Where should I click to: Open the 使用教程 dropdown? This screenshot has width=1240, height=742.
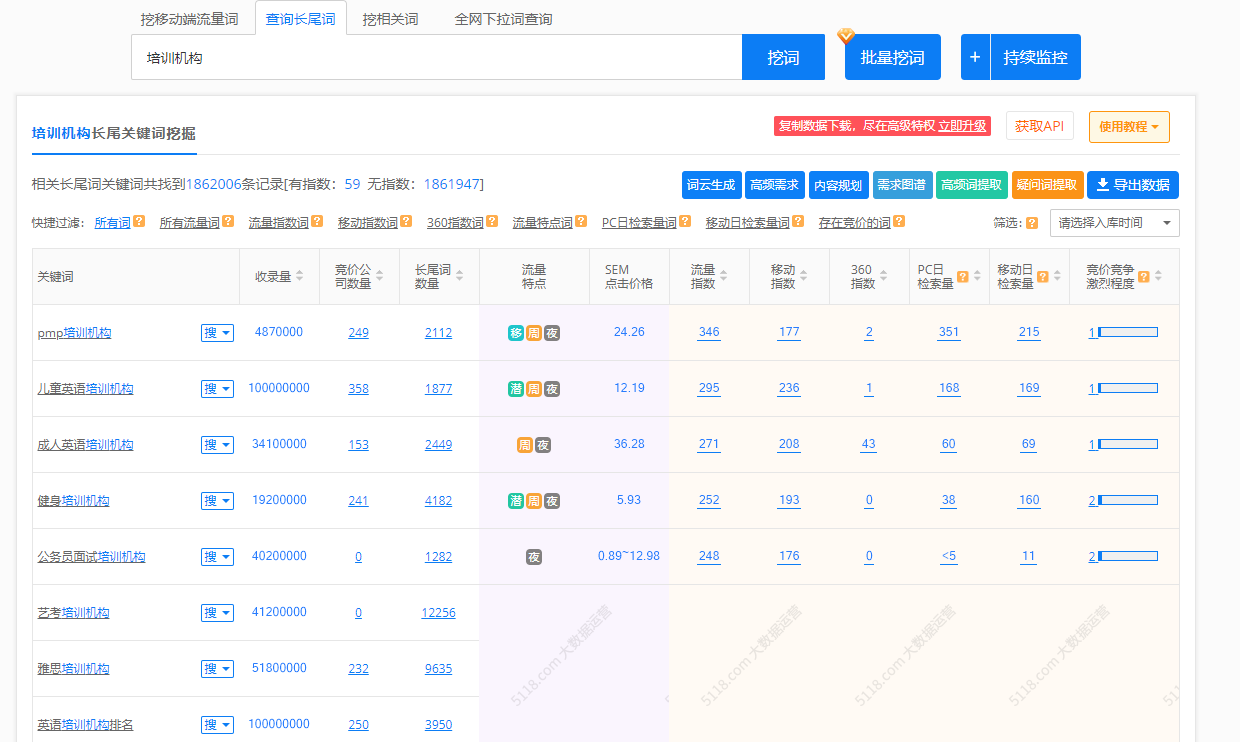(1129, 128)
